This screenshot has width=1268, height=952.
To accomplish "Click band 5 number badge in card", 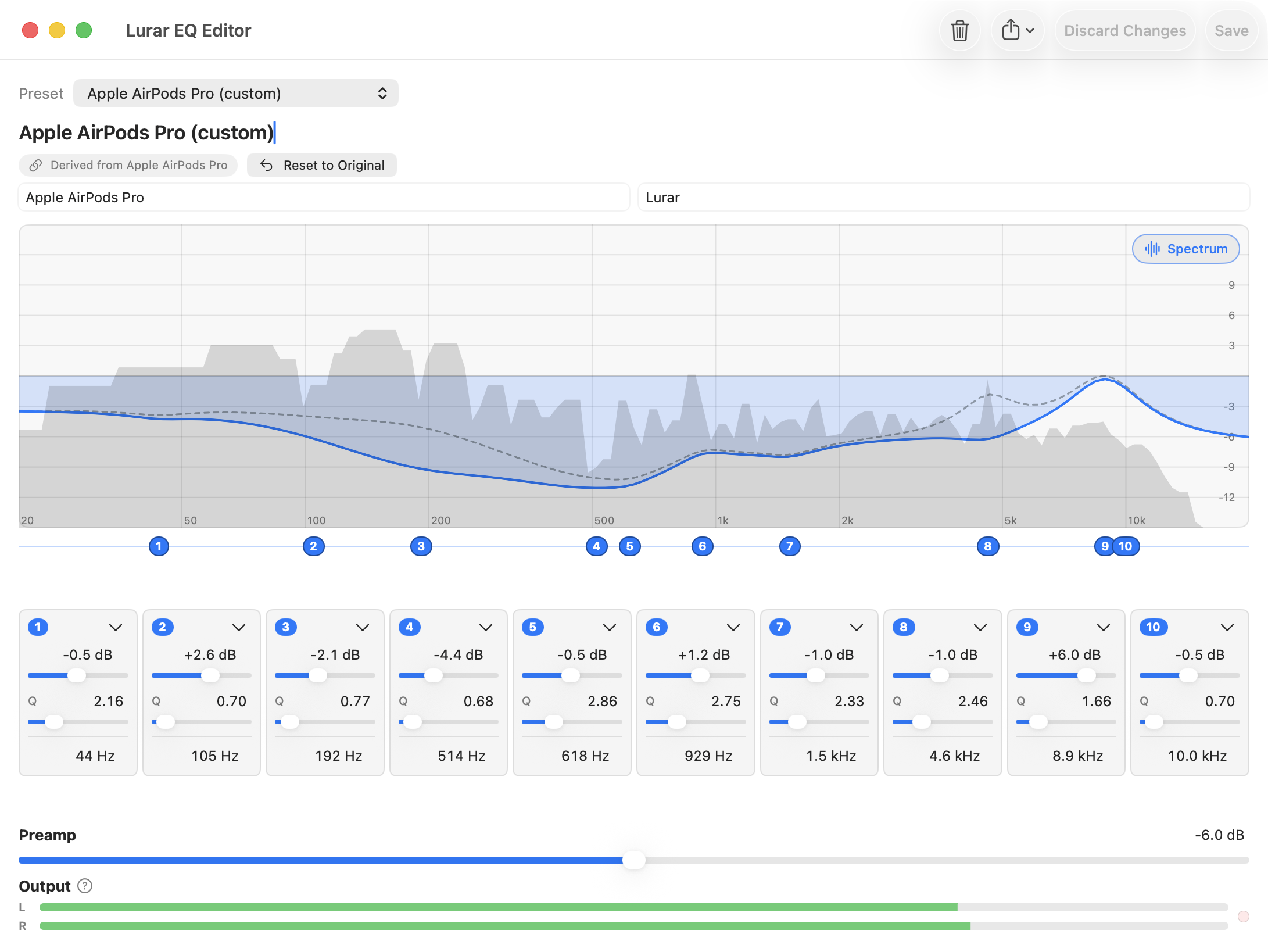I will [x=532, y=627].
